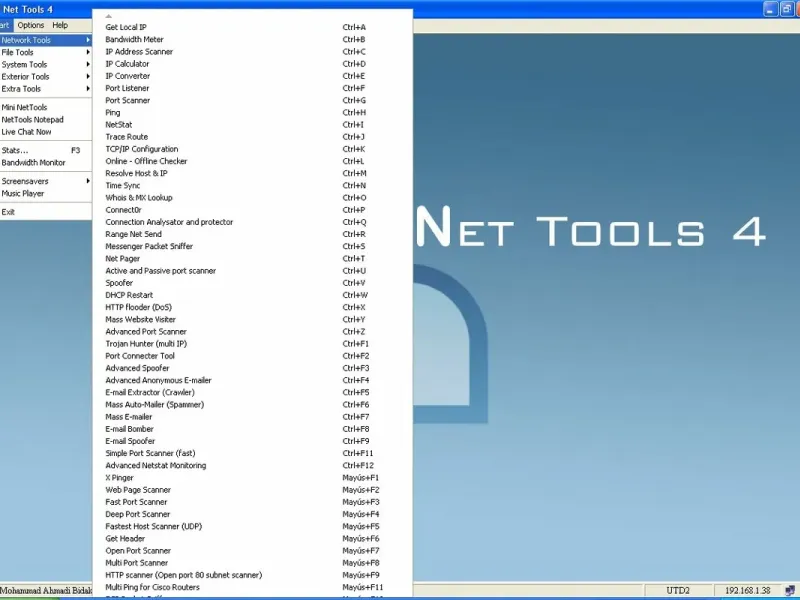This screenshot has height=600, width=800.
Task: Start Port Listener
Action: pos(252,88)
